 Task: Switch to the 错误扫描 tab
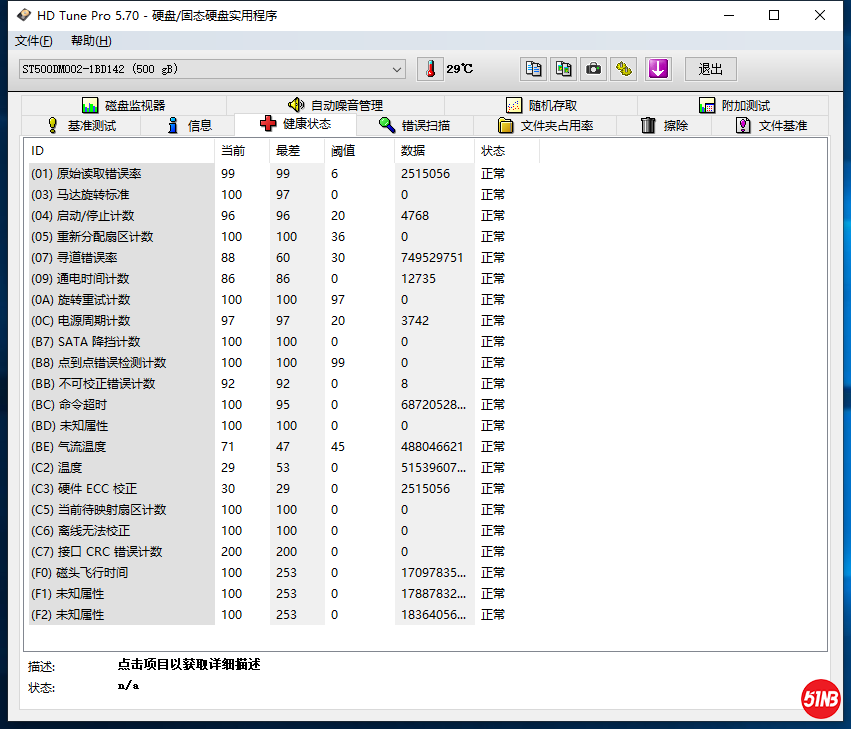(414, 125)
